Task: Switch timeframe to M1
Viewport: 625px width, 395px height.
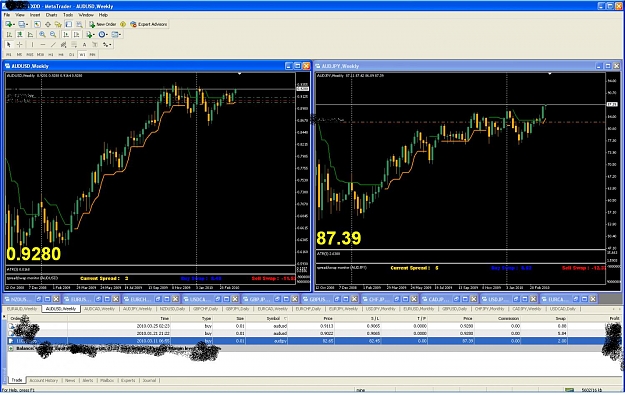Action: [x=9, y=55]
